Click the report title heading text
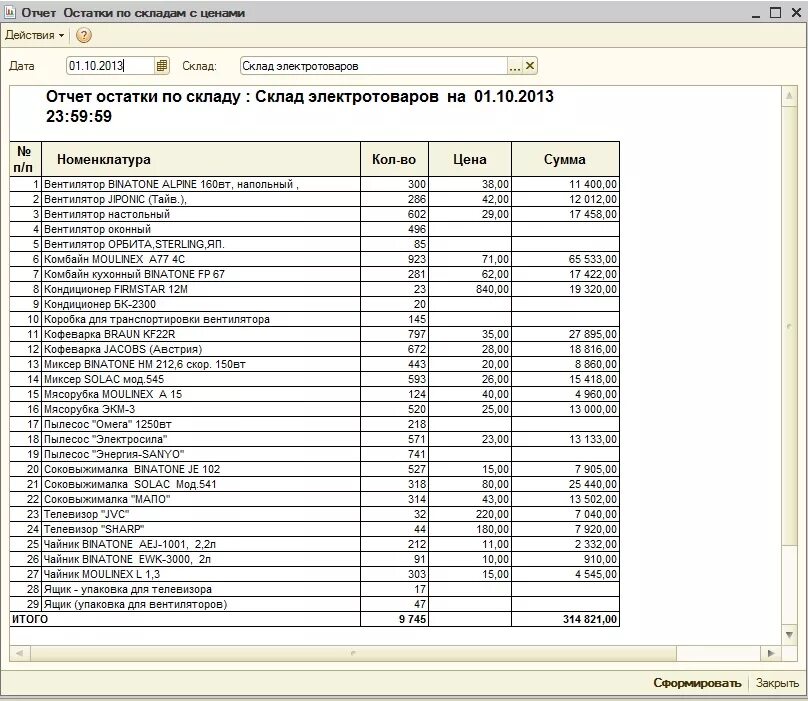808x701 pixels. (299, 106)
